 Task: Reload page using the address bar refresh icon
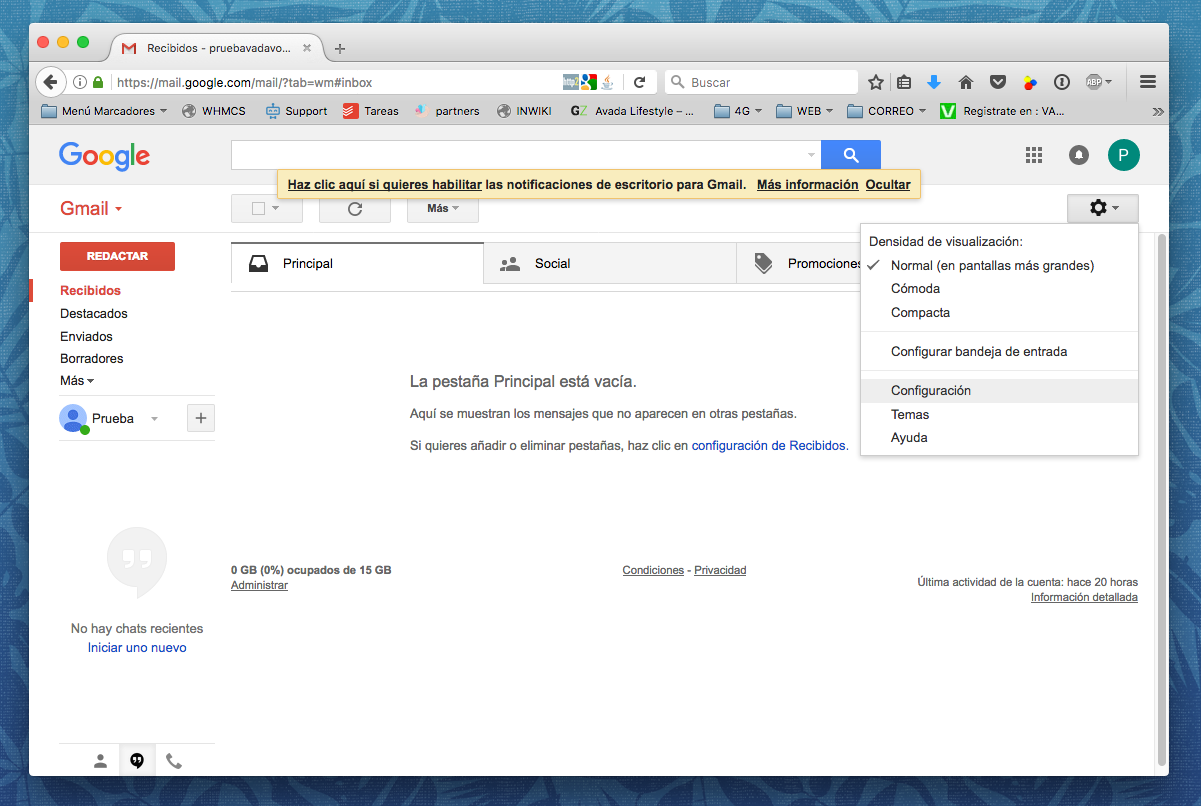(639, 82)
